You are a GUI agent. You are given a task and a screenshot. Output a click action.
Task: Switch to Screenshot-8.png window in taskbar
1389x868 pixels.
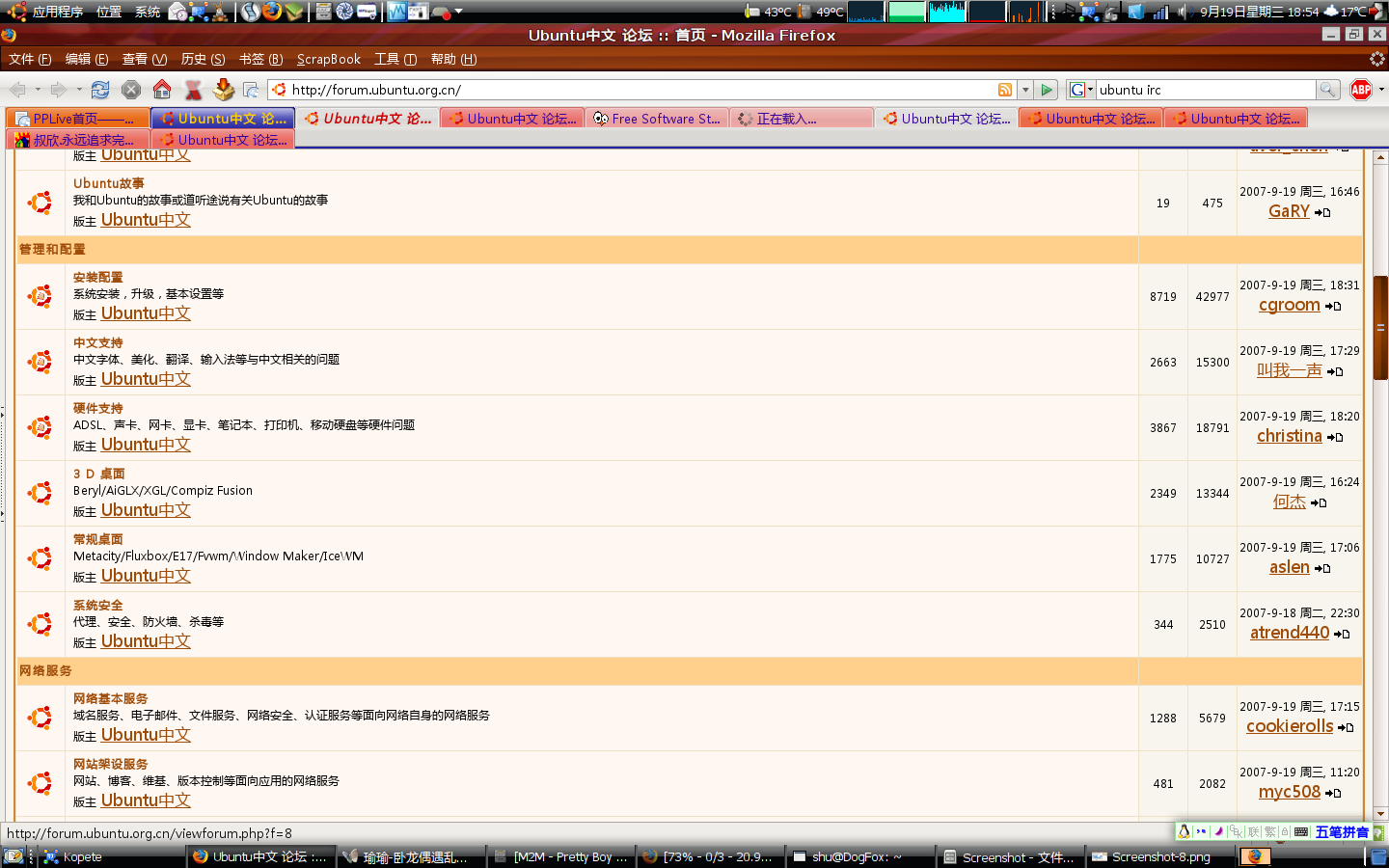click(x=1160, y=856)
